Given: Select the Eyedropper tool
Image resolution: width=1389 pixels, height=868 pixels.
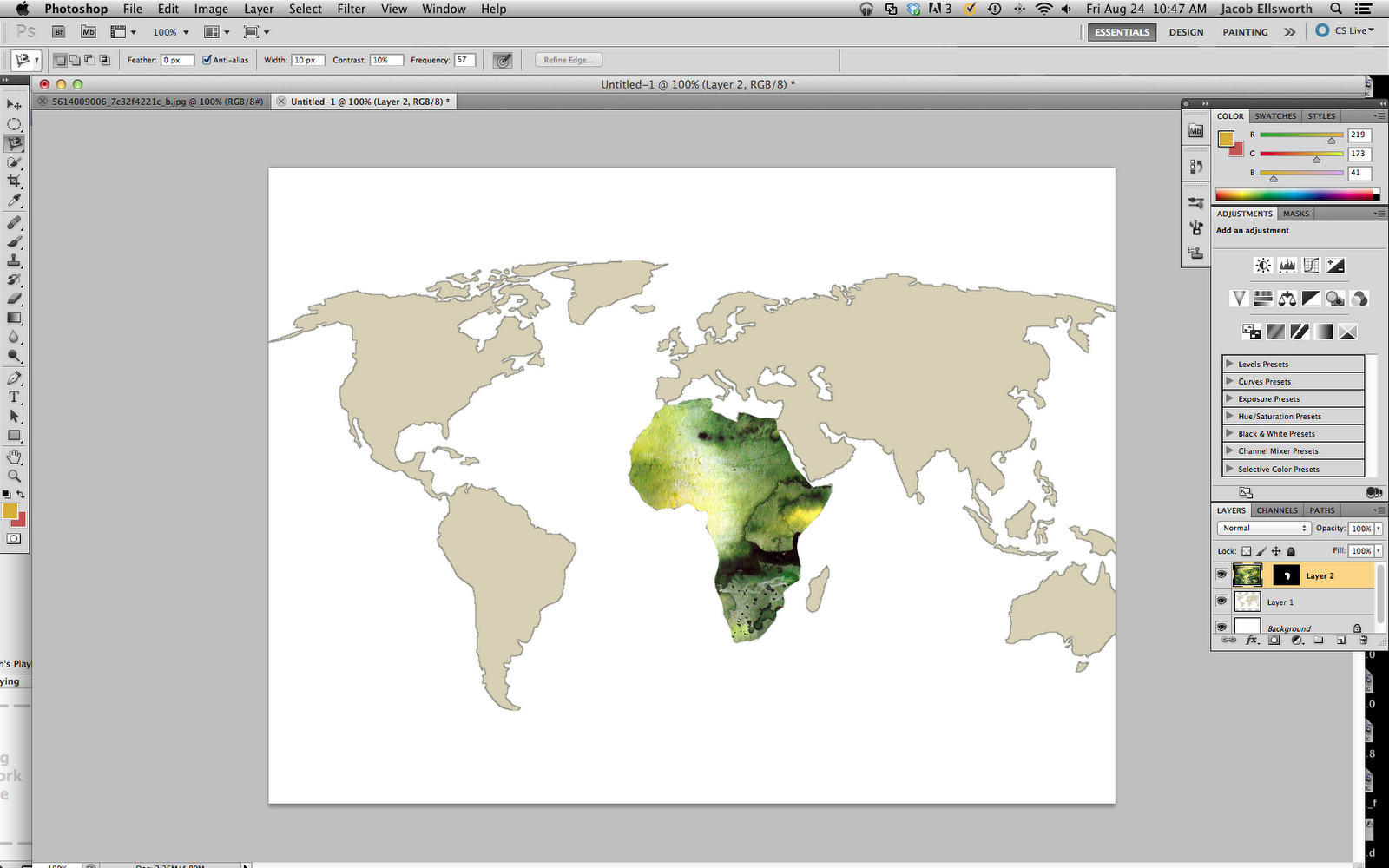Looking at the screenshot, I should (x=14, y=201).
